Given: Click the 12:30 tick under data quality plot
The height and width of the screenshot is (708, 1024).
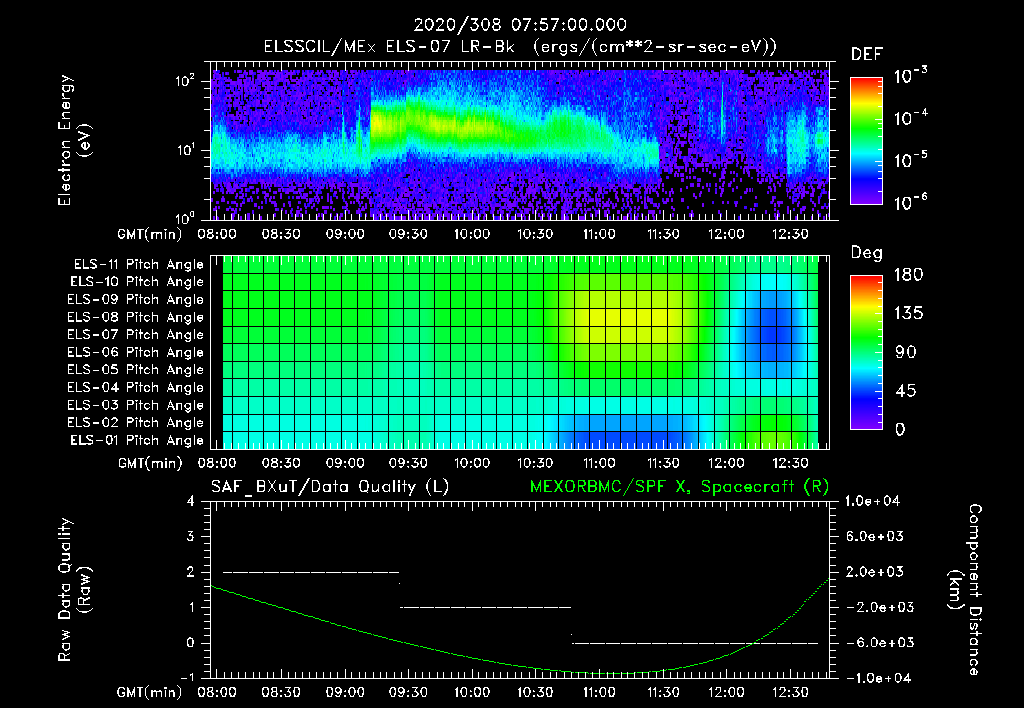Looking at the screenshot, I should coord(790,692).
